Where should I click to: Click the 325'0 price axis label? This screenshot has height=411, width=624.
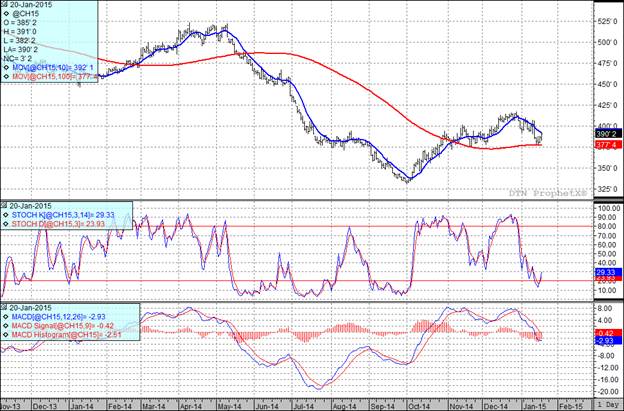(x=606, y=189)
